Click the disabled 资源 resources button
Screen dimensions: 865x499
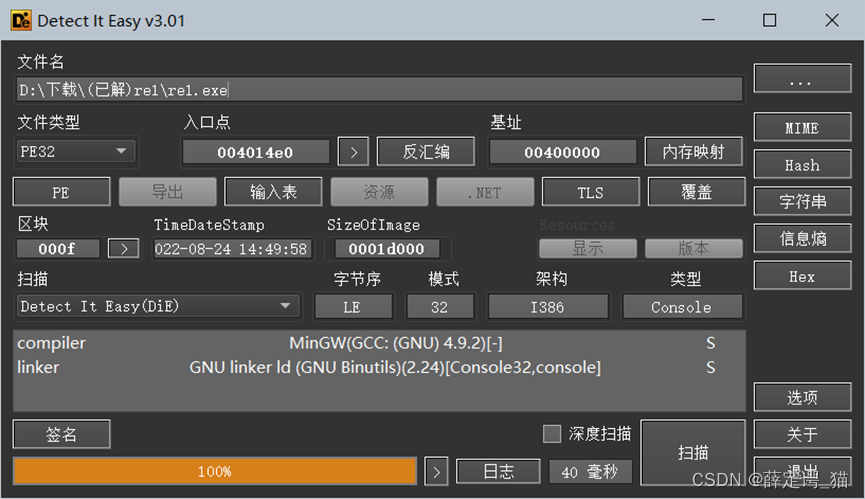pyautogui.click(x=379, y=192)
